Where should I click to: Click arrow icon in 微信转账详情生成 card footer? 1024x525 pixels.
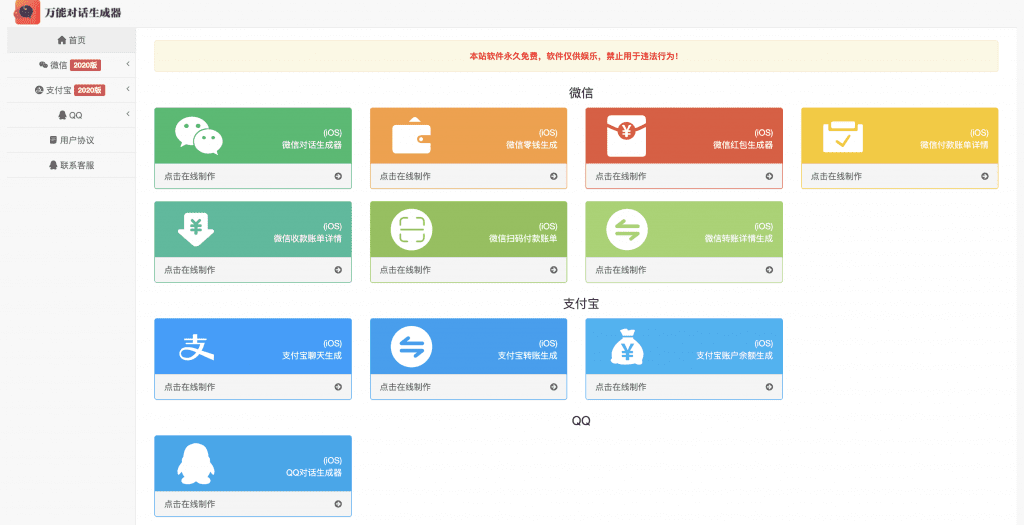[769, 270]
